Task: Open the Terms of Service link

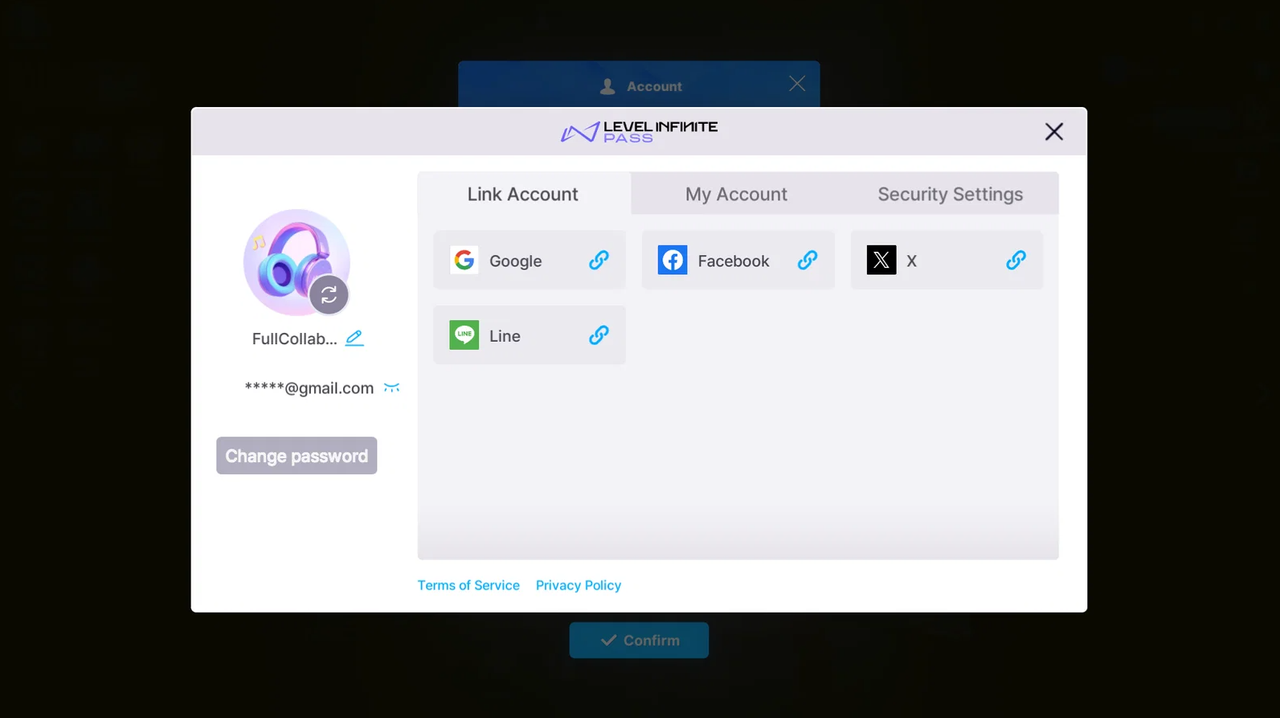Action: coord(469,585)
